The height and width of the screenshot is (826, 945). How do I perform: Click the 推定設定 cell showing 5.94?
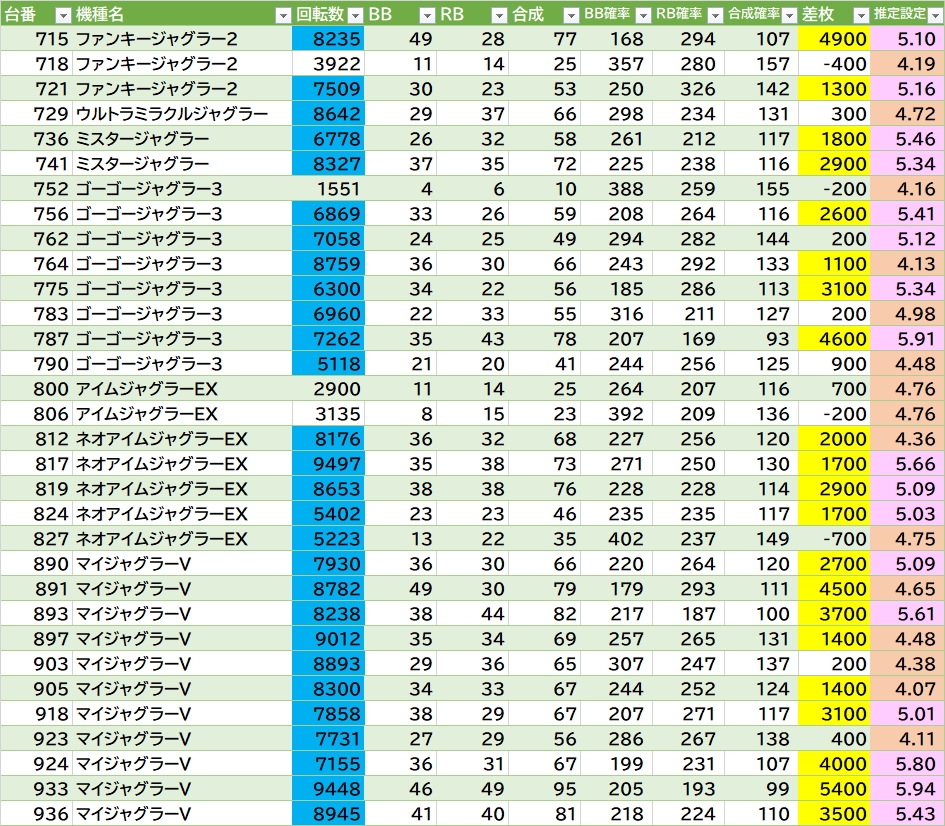pyautogui.click(x=908, y=789)
